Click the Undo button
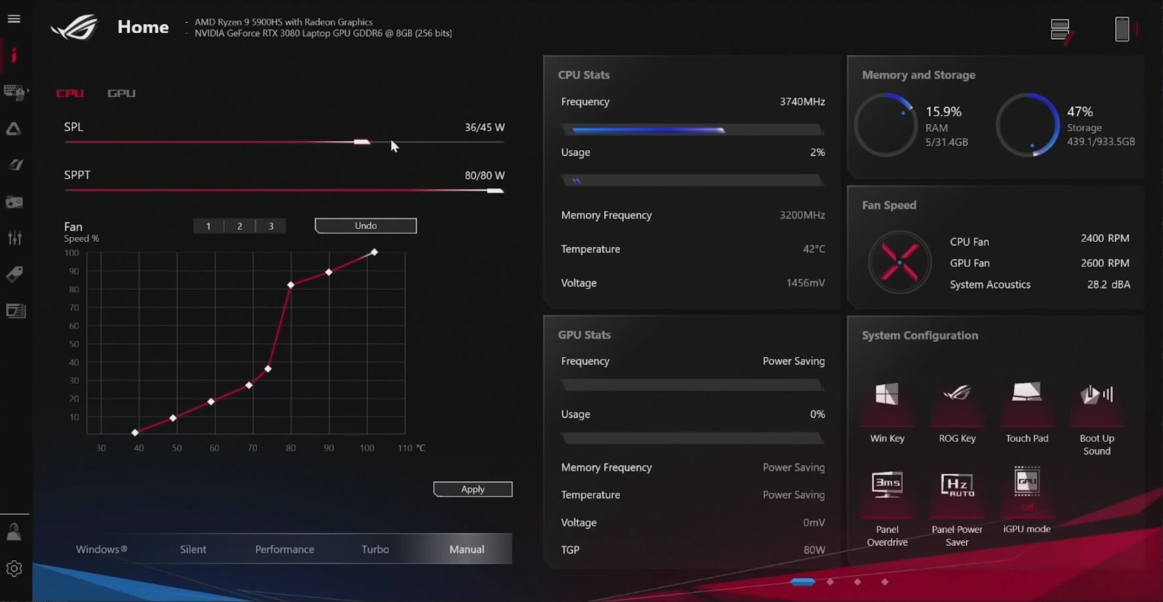Screen dimensions: 1163x602 click(x=366, y=225)
